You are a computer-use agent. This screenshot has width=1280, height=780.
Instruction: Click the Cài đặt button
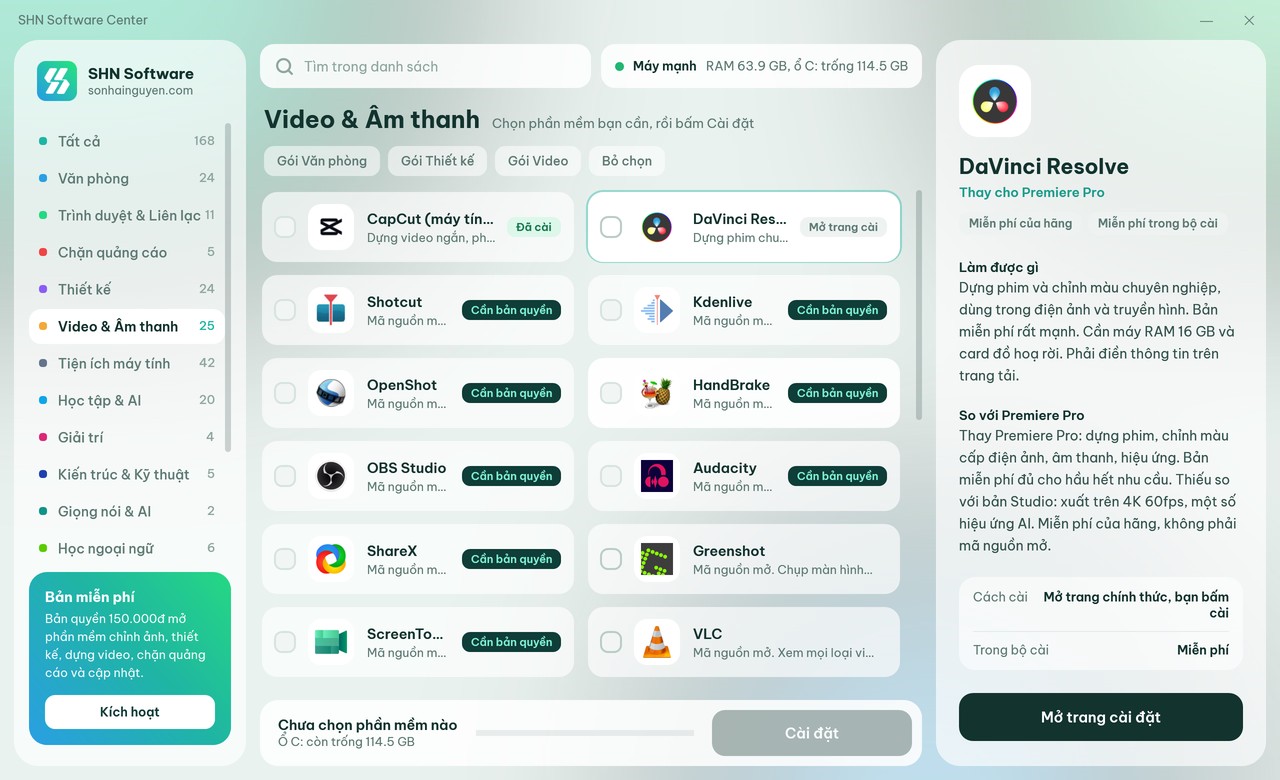pyautogui.click(x=812, y=733)
